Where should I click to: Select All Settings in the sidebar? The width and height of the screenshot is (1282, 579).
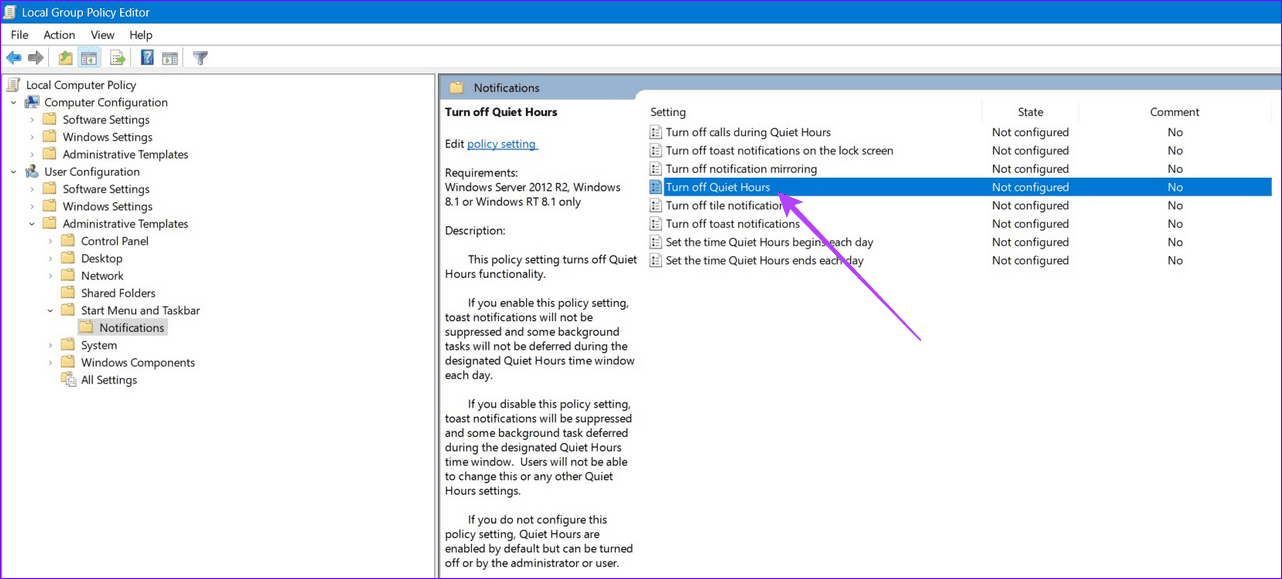(x=109, y=379)
